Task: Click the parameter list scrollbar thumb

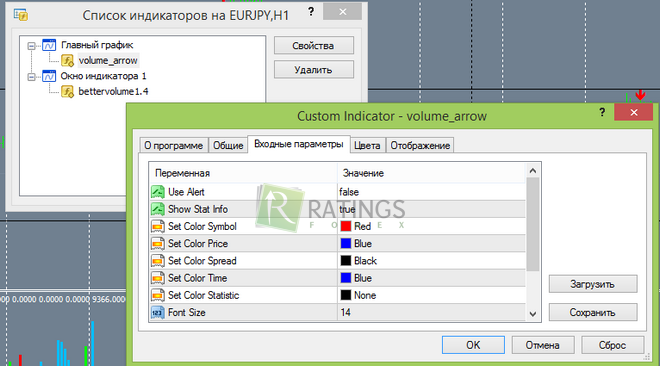Action: click(x=532, y=224)
